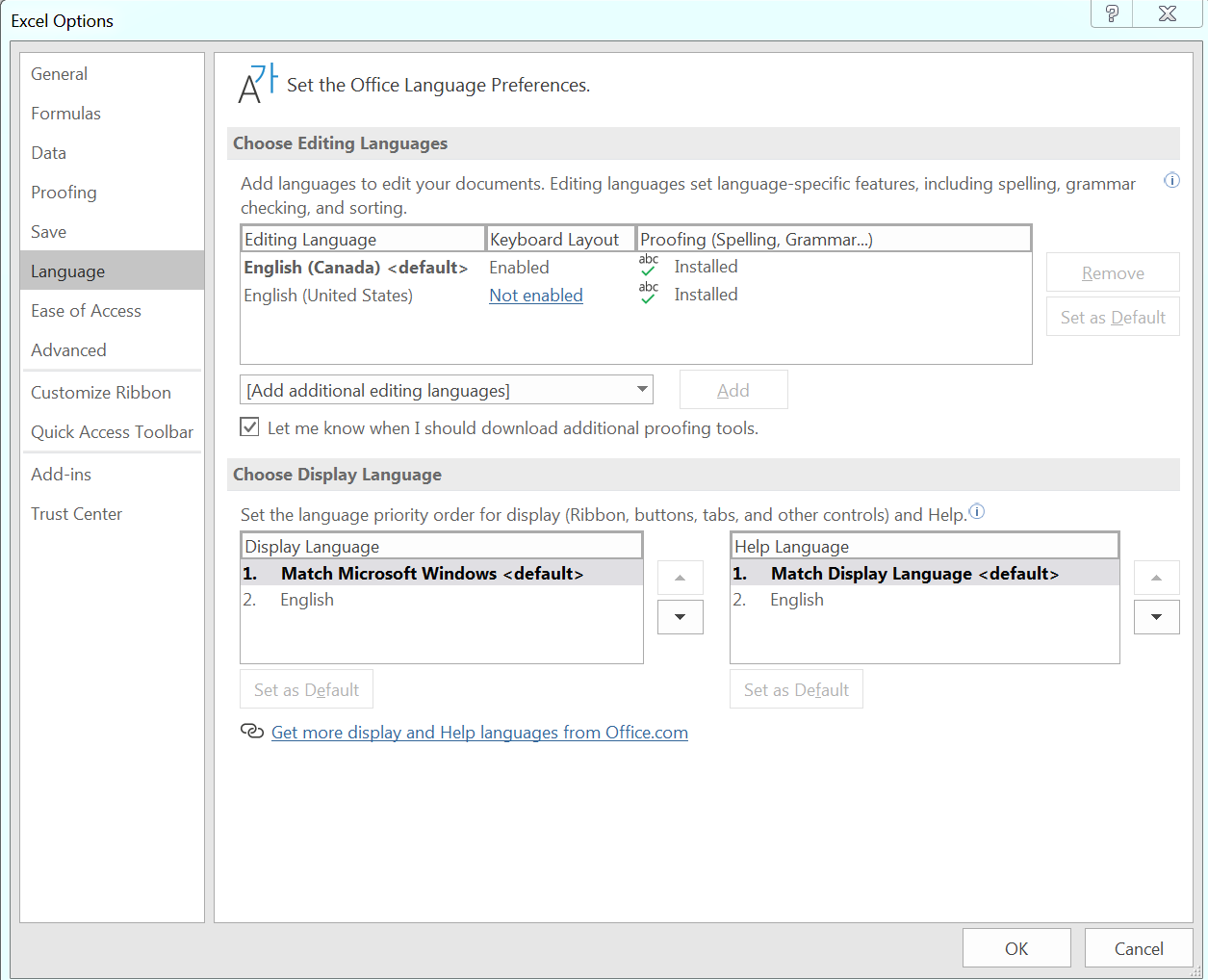Open the Add-ins category
Image resolution: width=1208 pixels, height=980 pixels.
112,475
